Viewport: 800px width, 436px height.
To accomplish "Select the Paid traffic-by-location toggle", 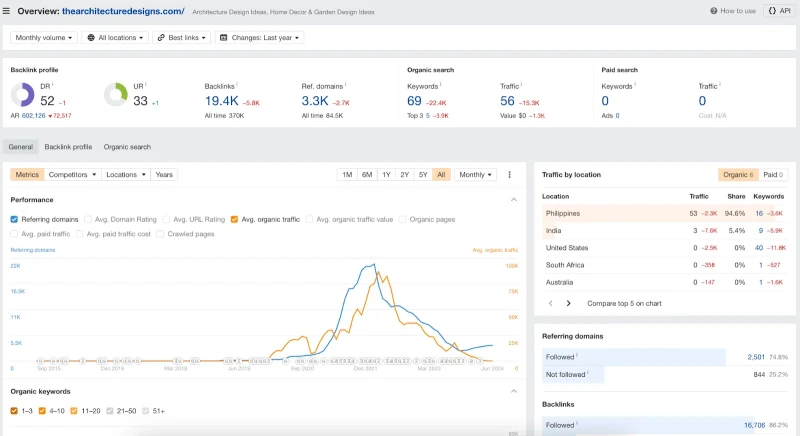I will pos(772,174).
